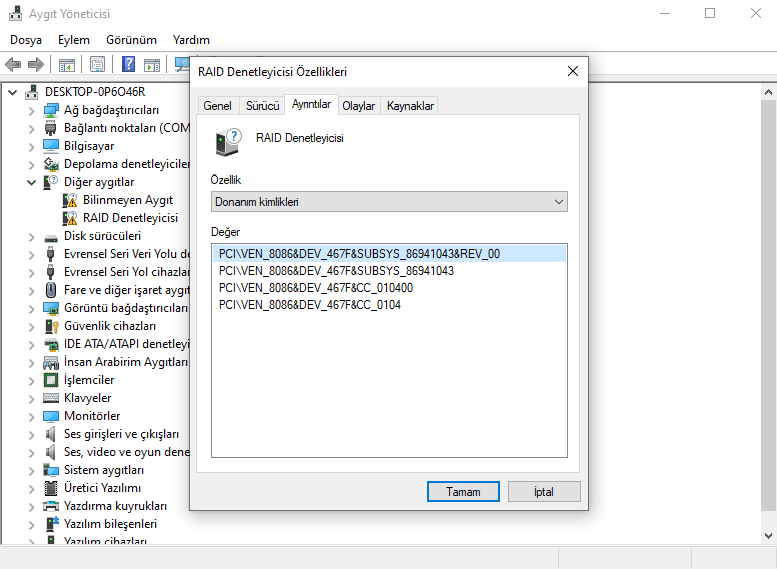Viewport: 777px width, 569px height.
Task: Toggle the action pane toolbar icon
Action: pos(152,65)
